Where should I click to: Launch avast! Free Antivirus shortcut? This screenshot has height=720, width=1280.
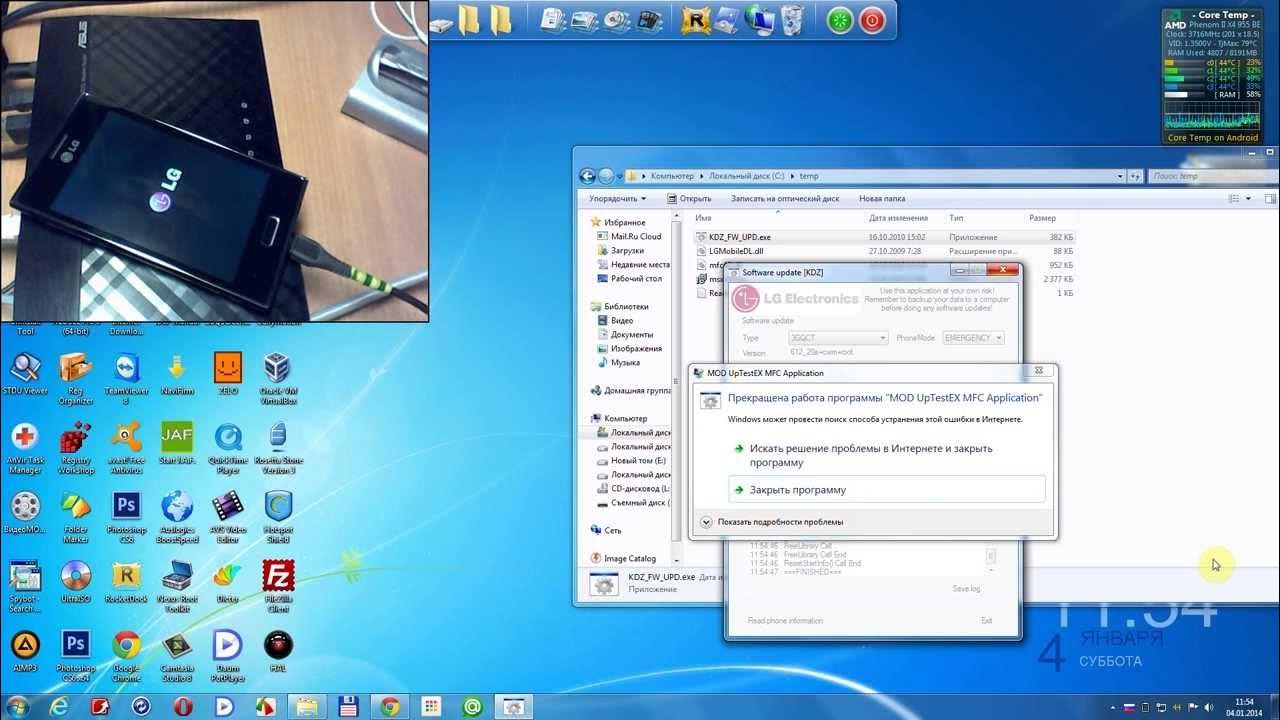[126, 448]
